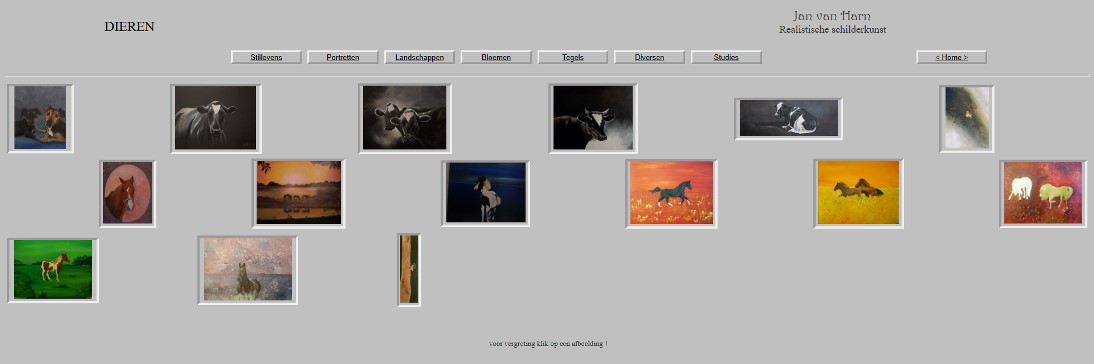Click the Jan van Harn title
The height and width of the screenshot is (364, 1094).
tap(832, 15)
